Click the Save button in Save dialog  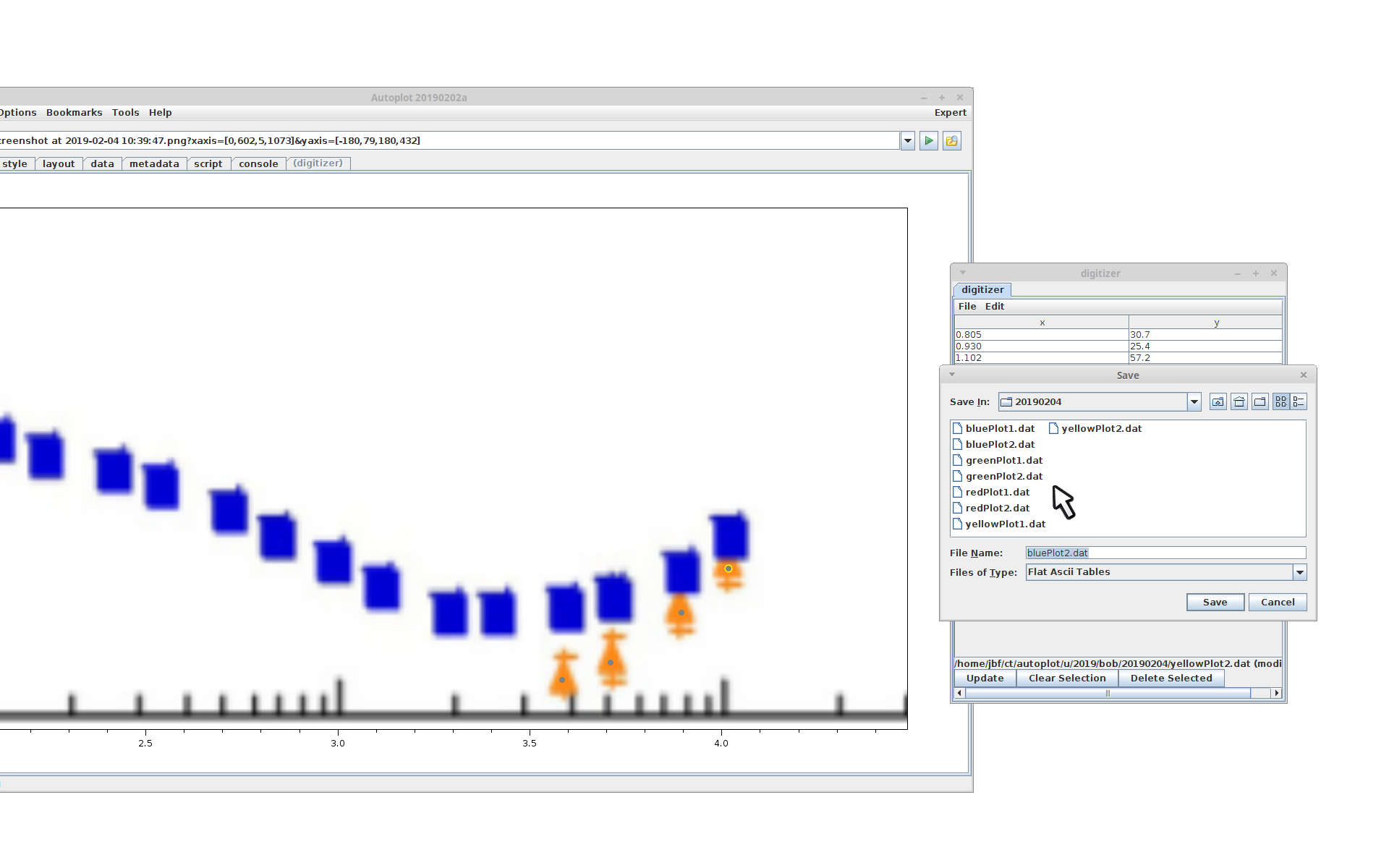point(1215,603)
